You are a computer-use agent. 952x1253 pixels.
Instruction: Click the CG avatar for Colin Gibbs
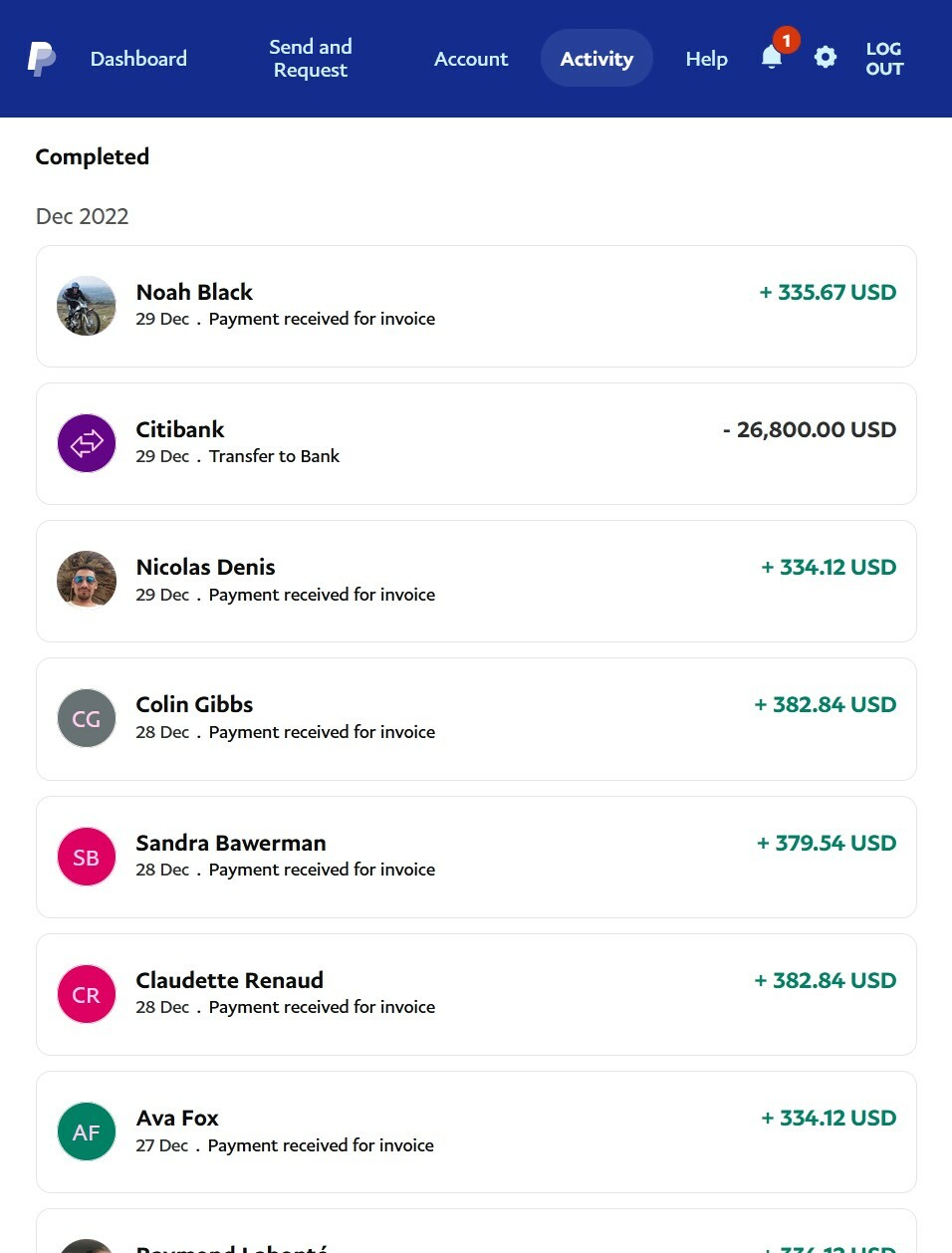point(87,718)
